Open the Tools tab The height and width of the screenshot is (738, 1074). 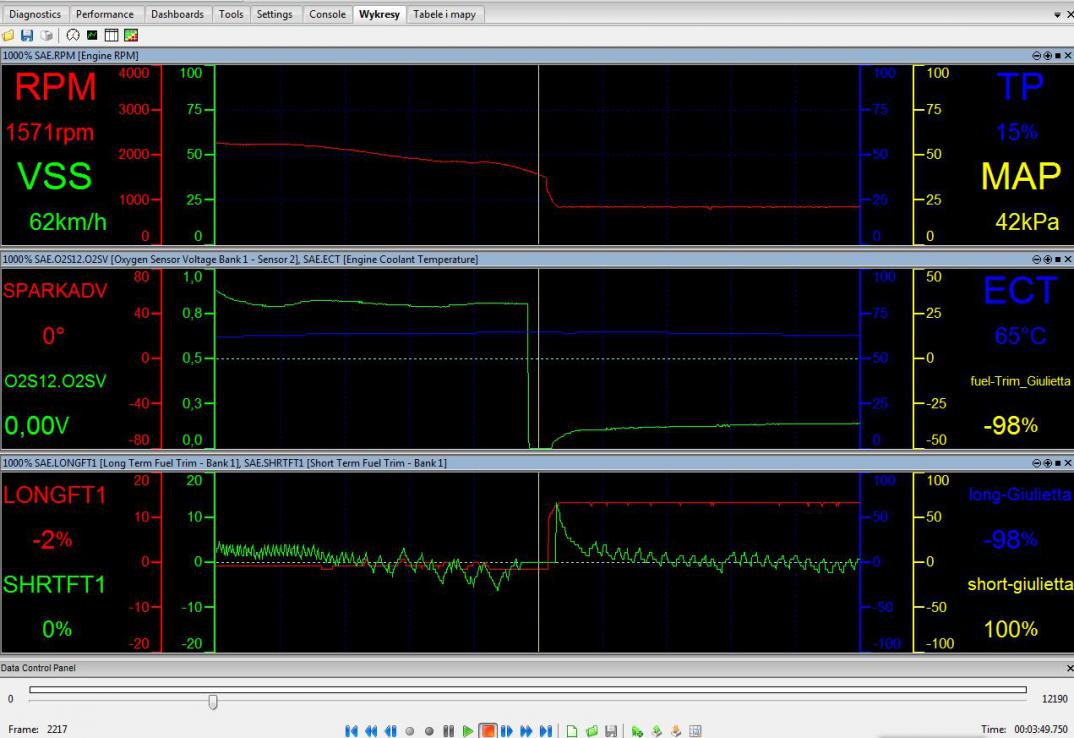click(x=231, y=14)
